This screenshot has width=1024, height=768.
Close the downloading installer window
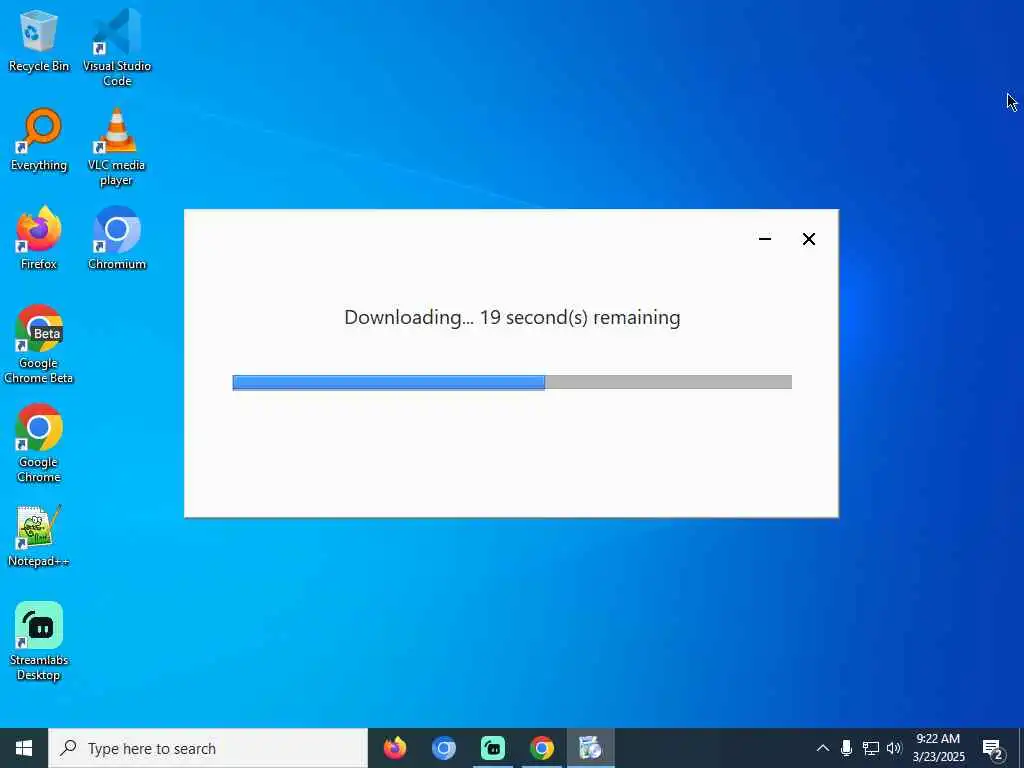click(x=808, y=239)
